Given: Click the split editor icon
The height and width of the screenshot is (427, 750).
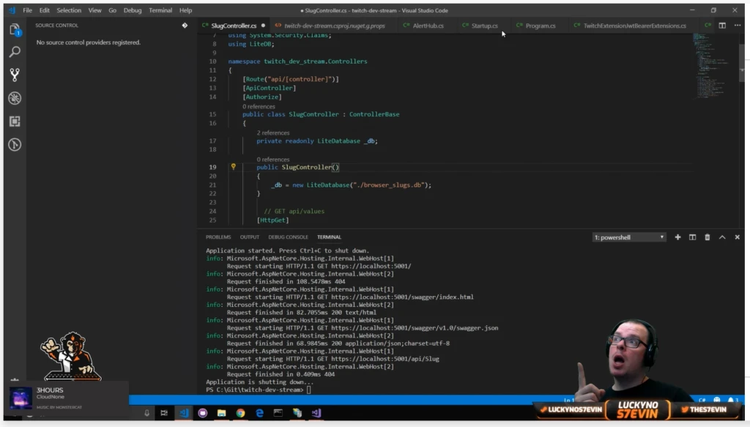Looking at the screenshot, I should pos(722,25).
